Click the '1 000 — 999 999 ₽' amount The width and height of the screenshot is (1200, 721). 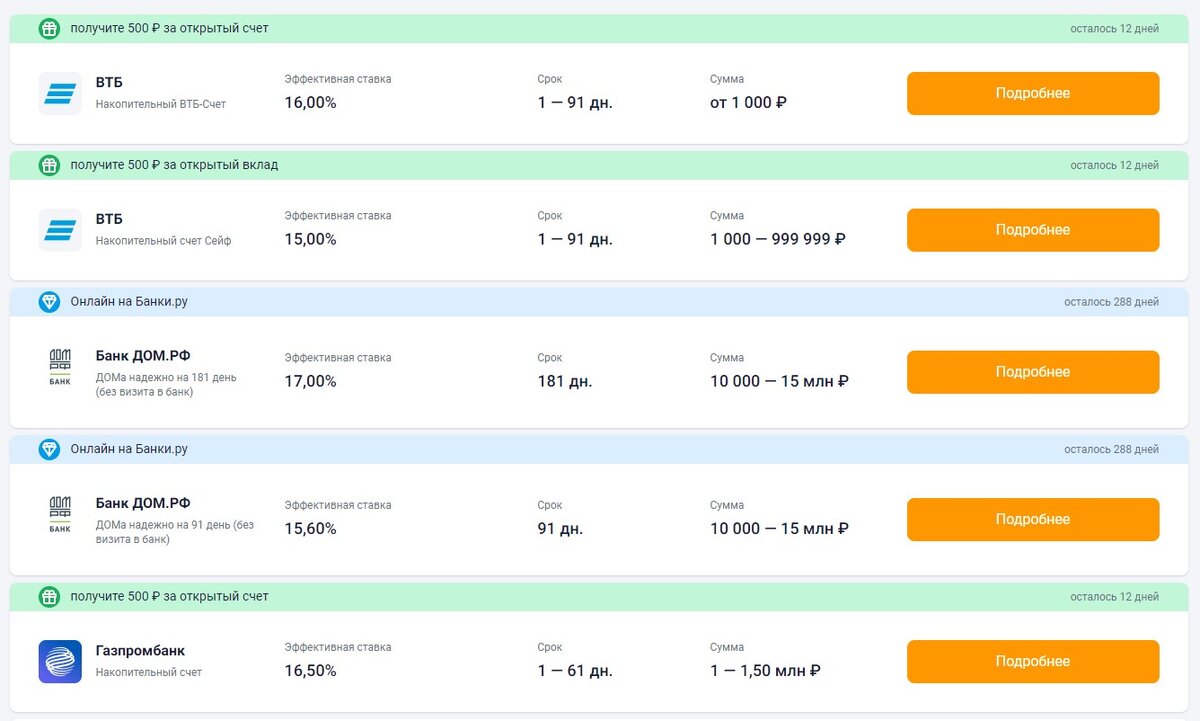(x=778, y=239)
